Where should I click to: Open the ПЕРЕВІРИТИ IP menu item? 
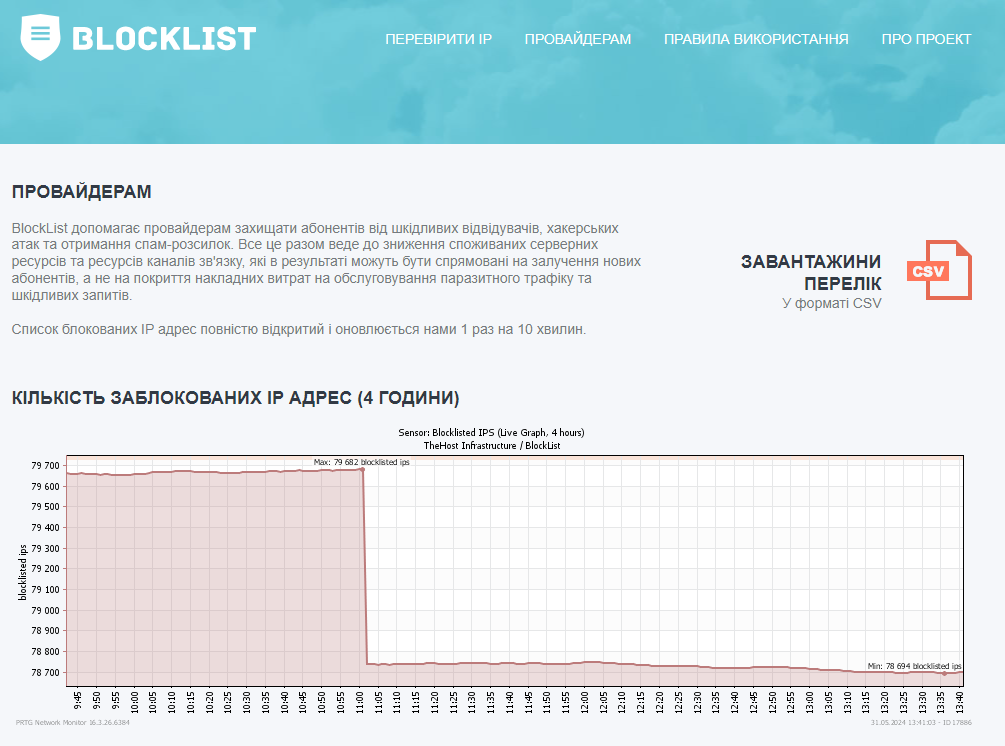click(438, 39)
